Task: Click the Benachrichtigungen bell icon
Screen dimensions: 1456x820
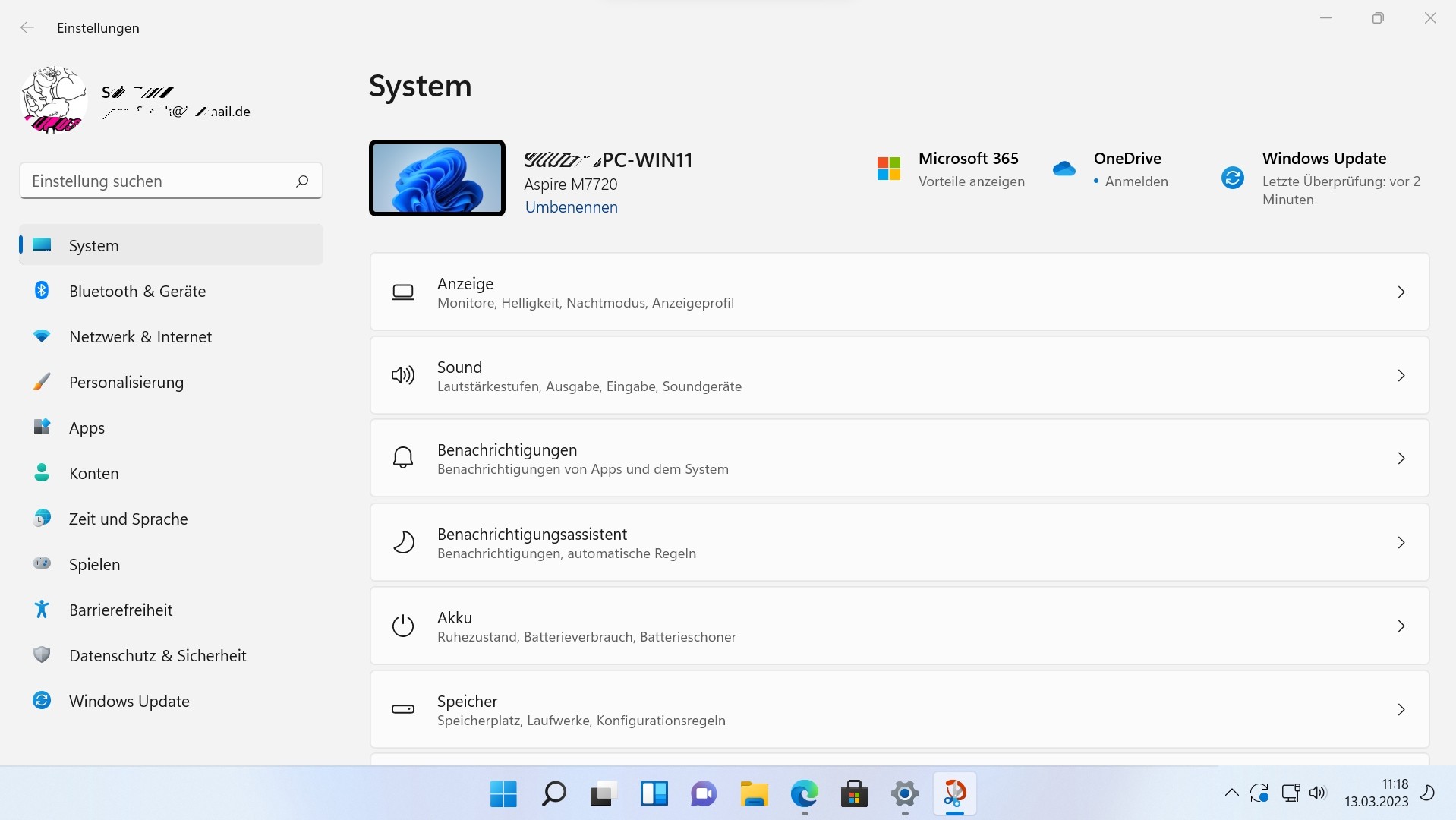Action: (402, 458)
